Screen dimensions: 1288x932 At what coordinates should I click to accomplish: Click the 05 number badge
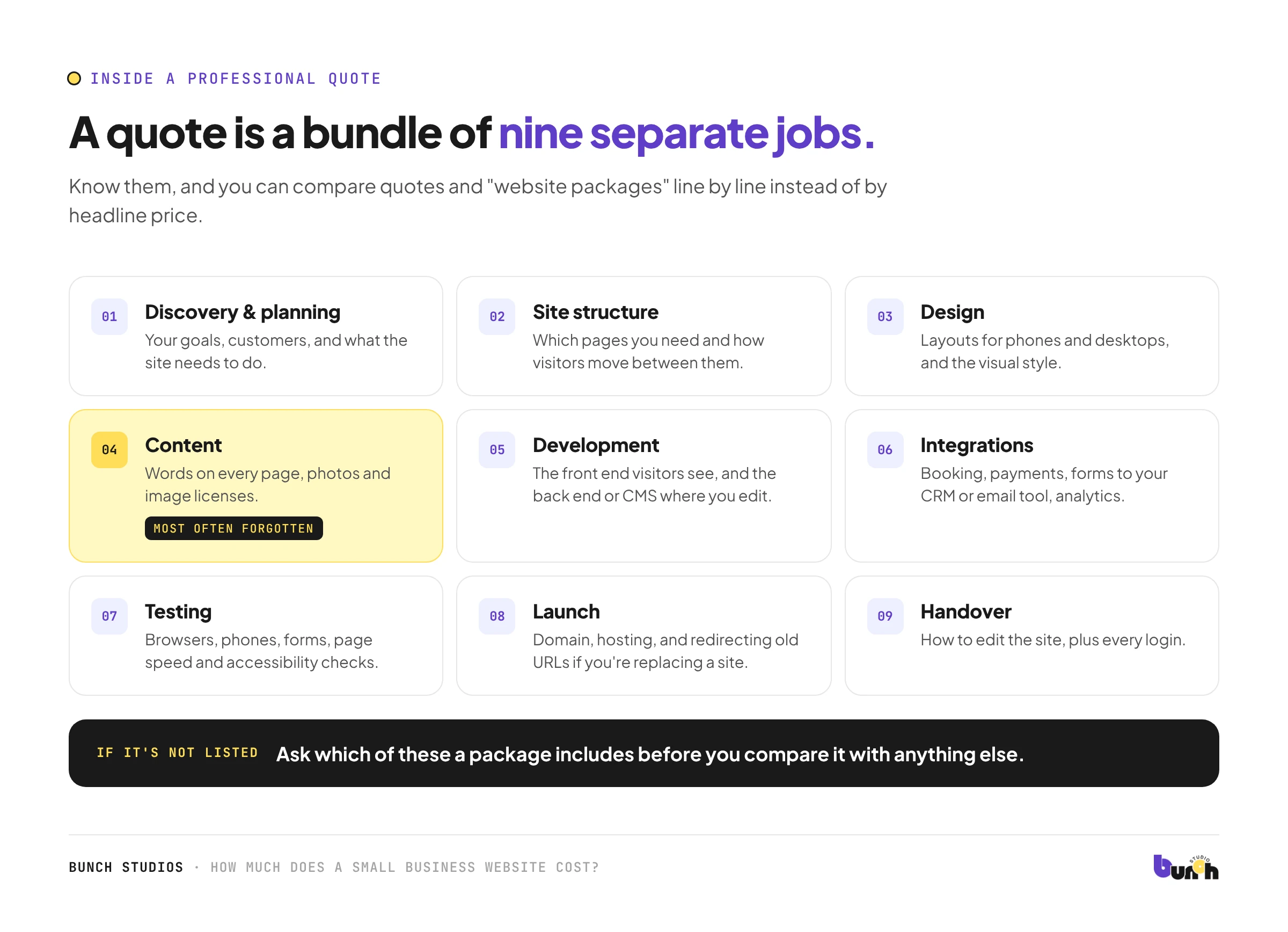(x=497, y=450)
